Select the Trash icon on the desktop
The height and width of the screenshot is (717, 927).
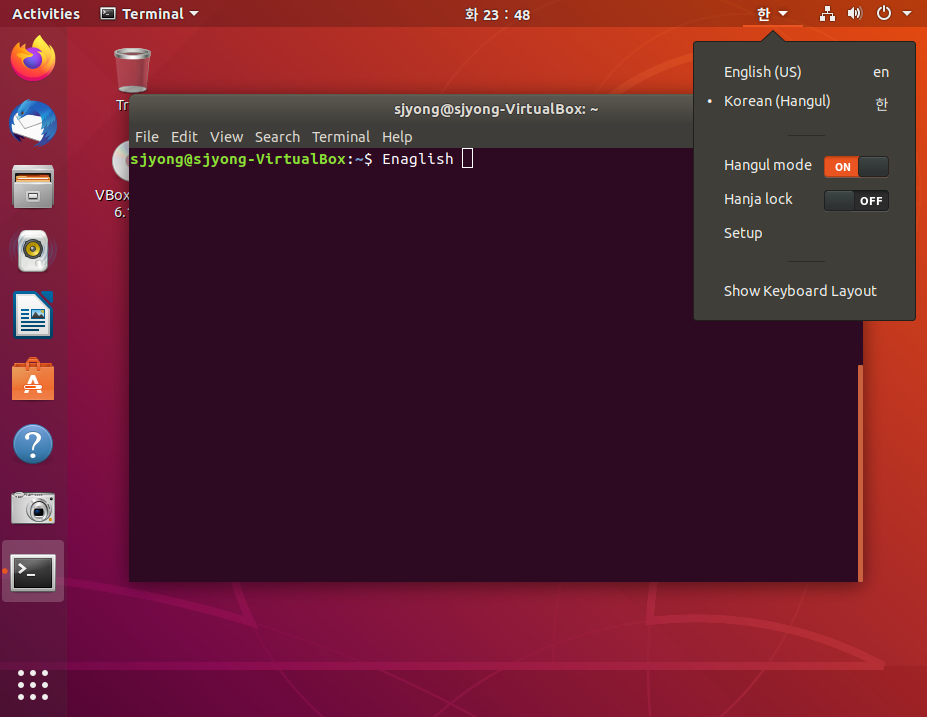tap(132, 70)
